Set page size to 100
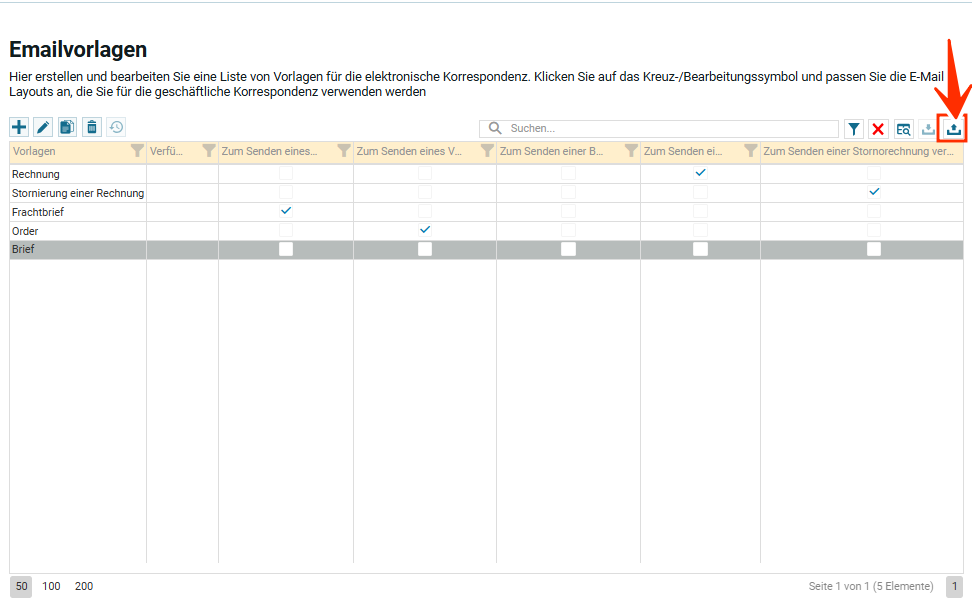The width and height of the screenshot is (972, 608). point(51,586)
